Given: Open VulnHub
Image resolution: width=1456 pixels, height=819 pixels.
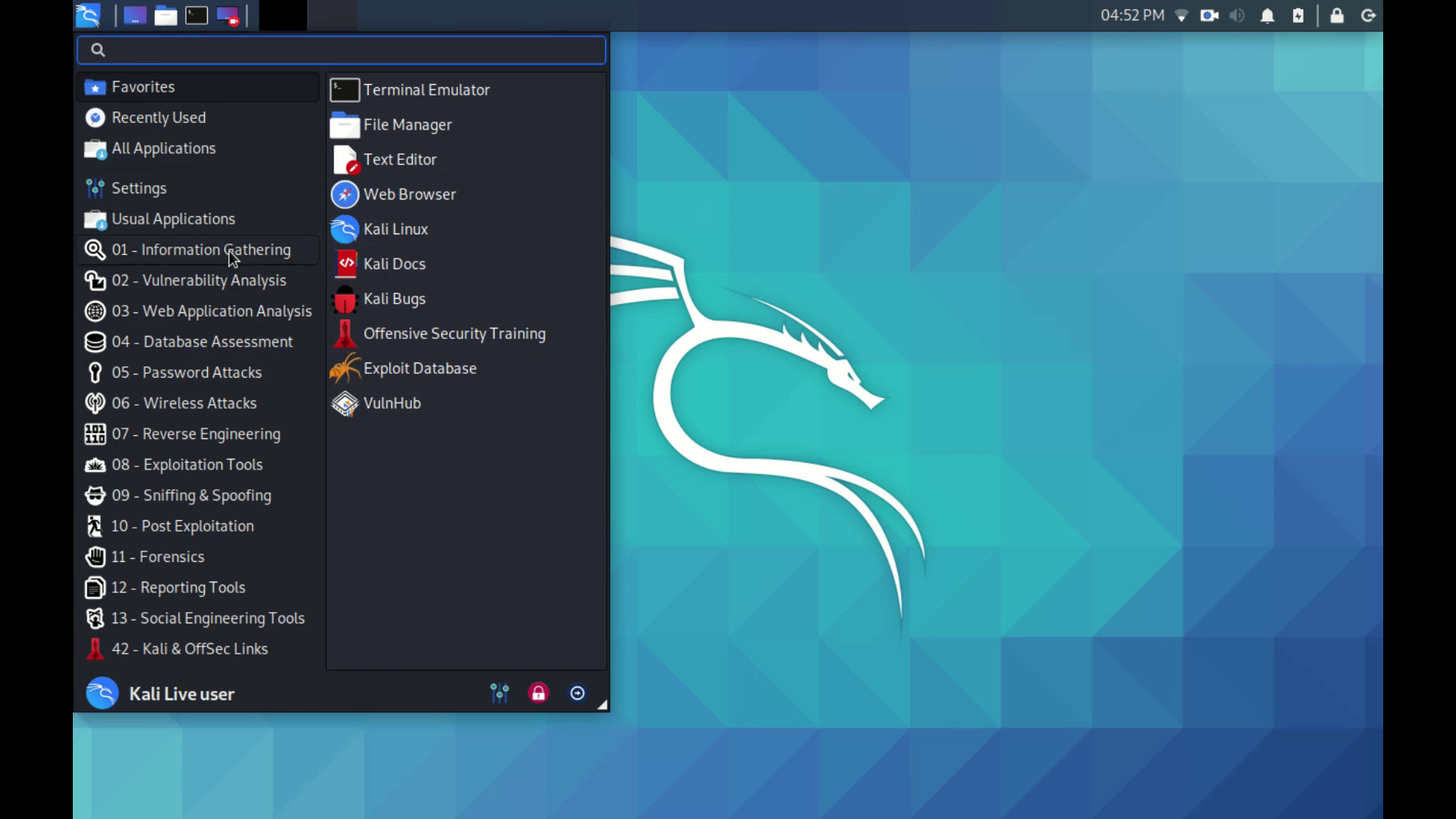Looking at the screenshot, I should click(x=391, y=403).
